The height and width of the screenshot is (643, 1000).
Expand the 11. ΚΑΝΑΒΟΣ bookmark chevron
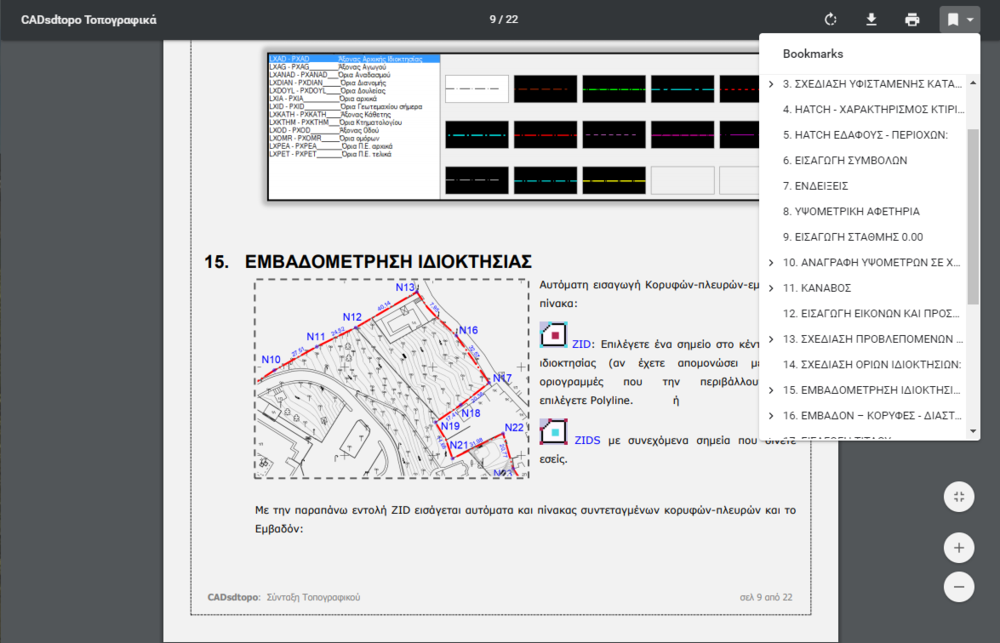click(771, 288)
